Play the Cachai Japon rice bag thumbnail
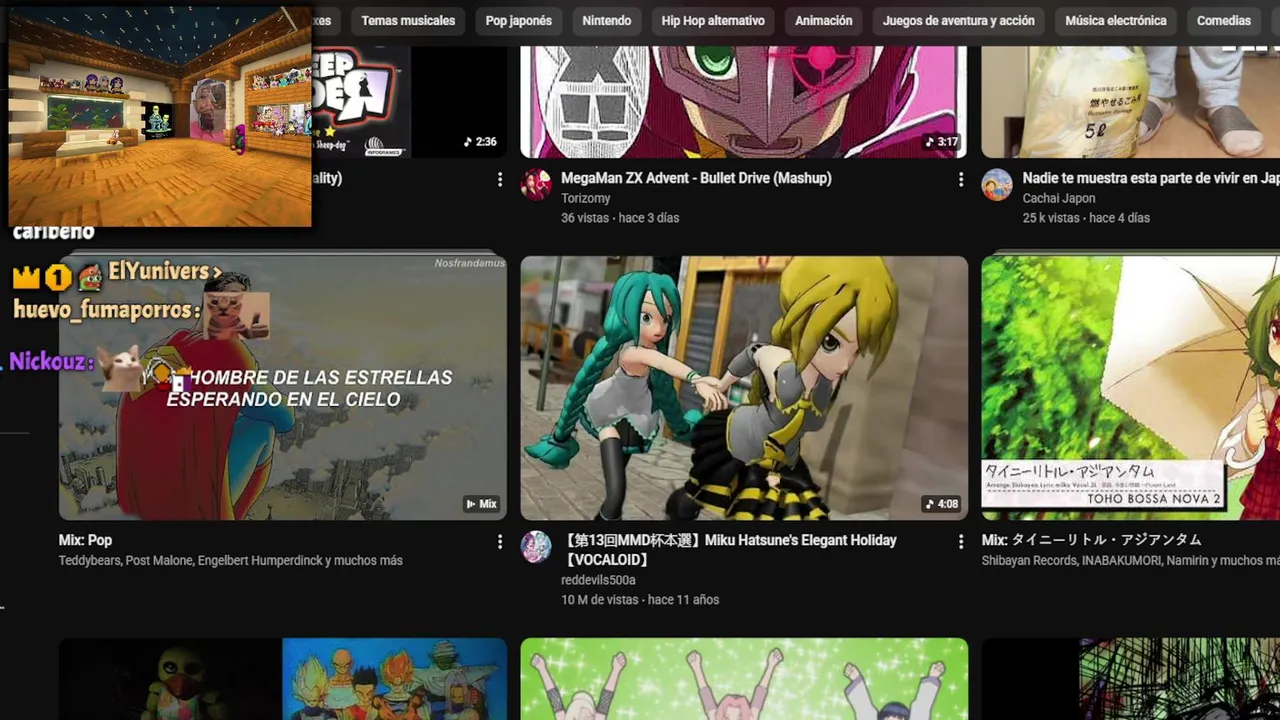 point(1130,101)
